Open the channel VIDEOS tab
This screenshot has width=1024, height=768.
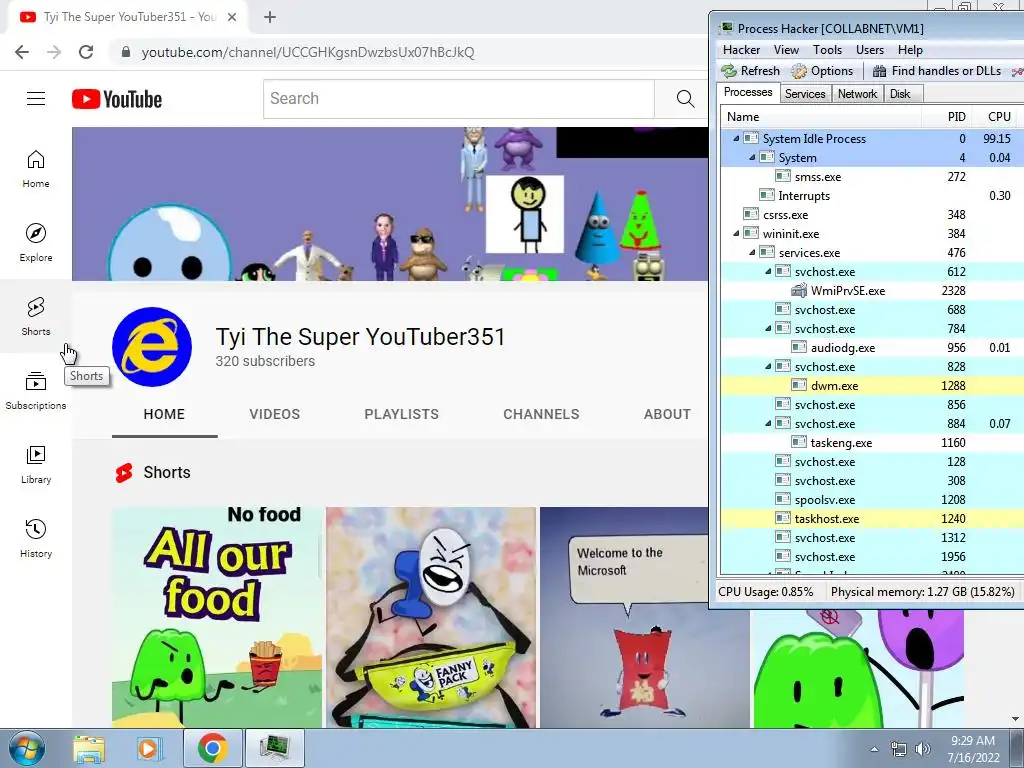(274, 414)
